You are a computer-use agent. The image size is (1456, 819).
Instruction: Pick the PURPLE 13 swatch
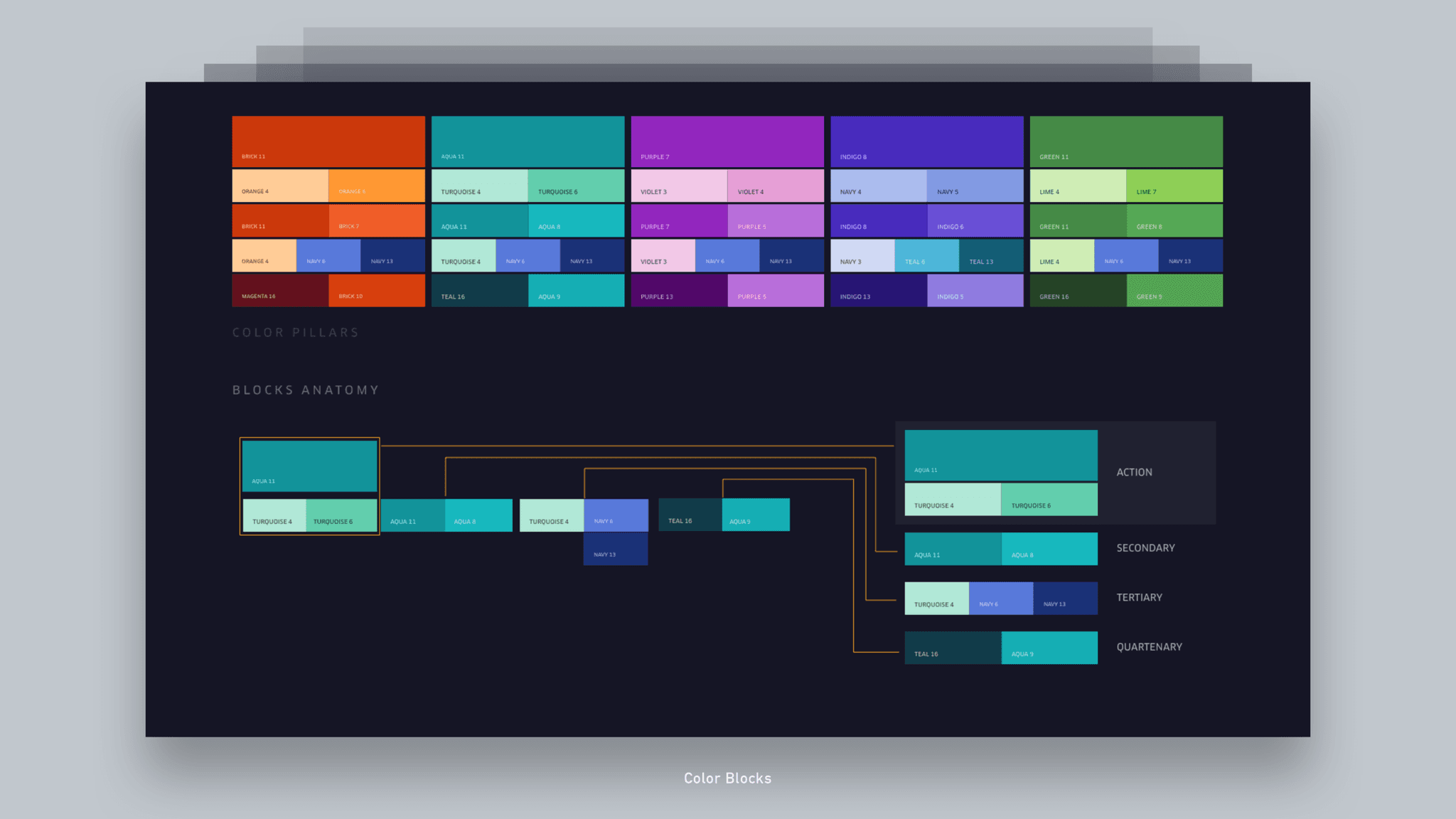coord(679,291)
